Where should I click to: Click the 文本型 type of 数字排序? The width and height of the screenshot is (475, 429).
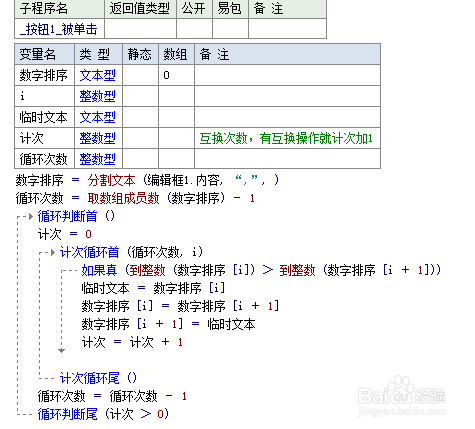97,75
